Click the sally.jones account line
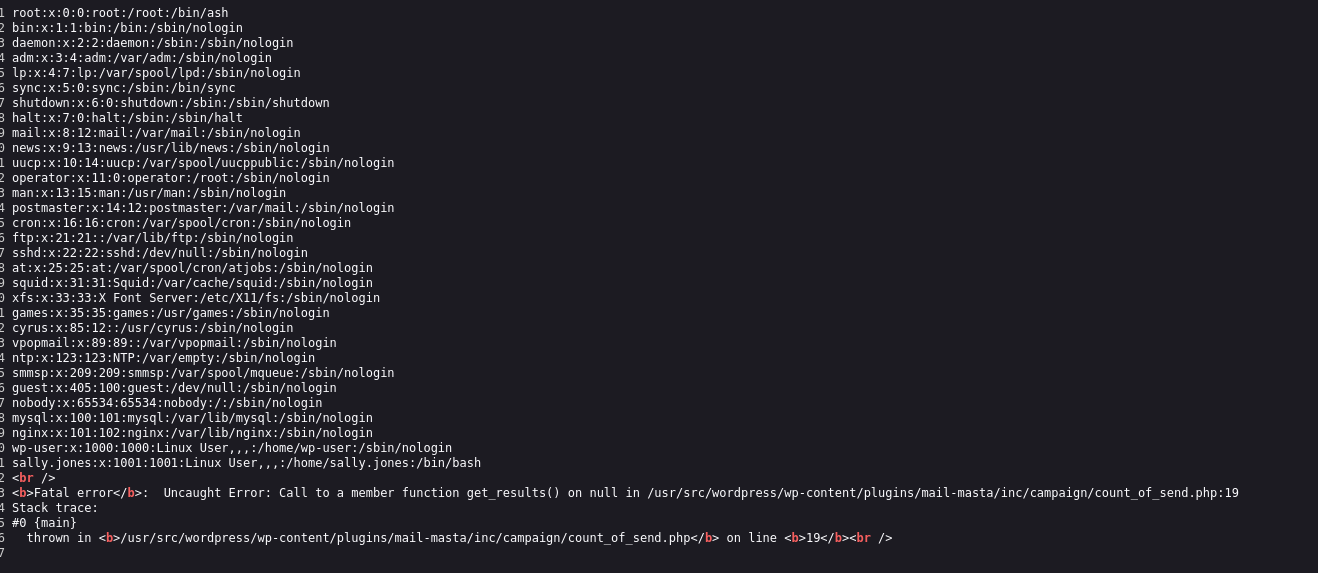1318x573 pixels. tap(246, 463)
